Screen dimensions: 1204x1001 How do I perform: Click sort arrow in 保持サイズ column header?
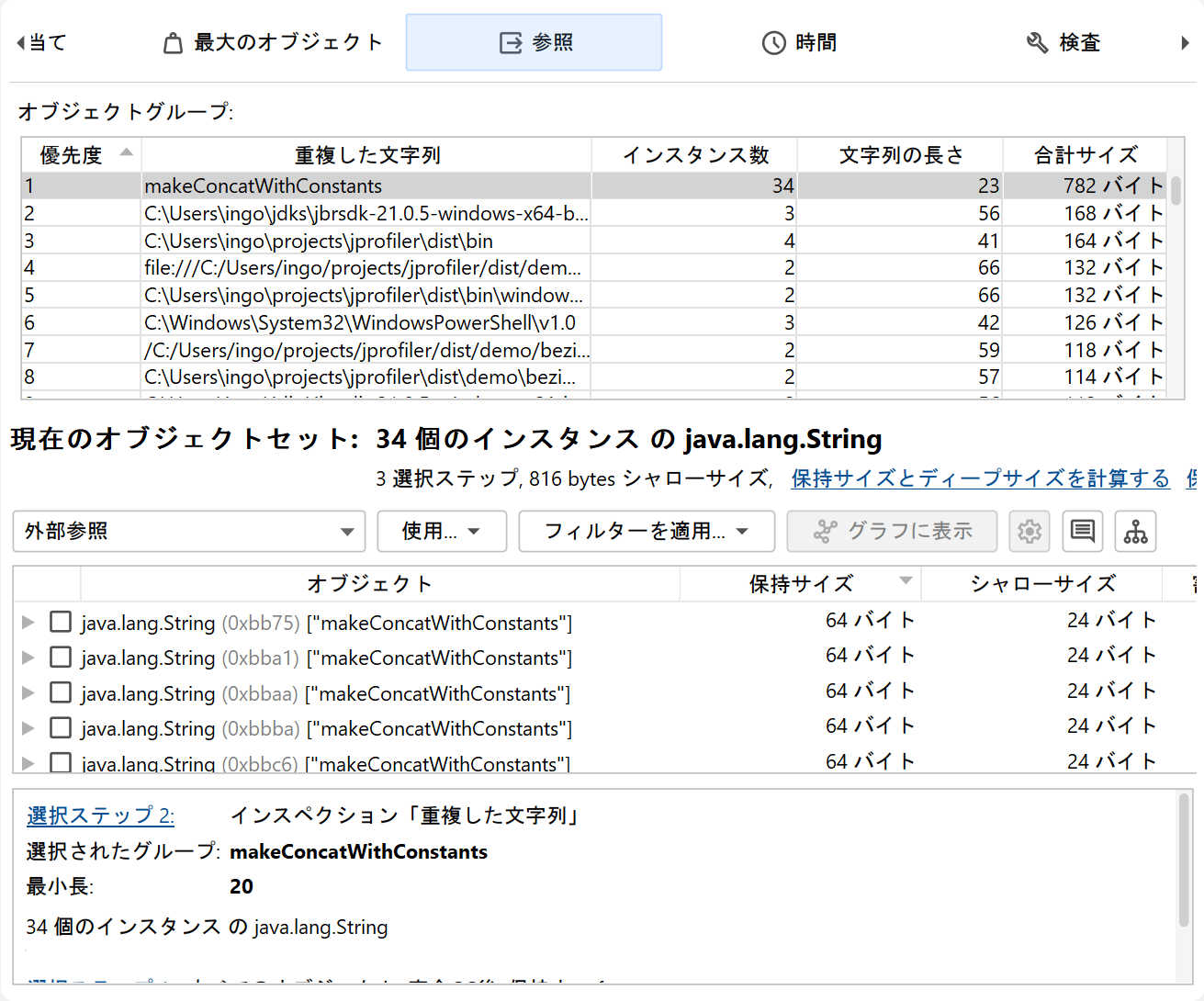click(x=906, y=580)
